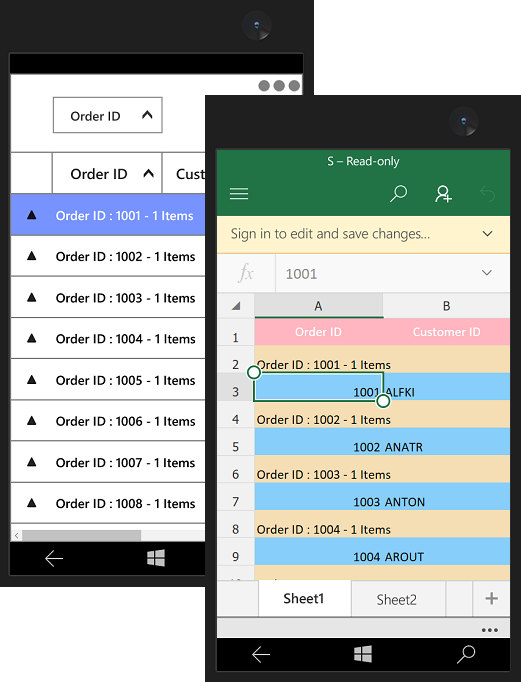Open the three-dot menu on the grid app

click(x=279, y=86)
